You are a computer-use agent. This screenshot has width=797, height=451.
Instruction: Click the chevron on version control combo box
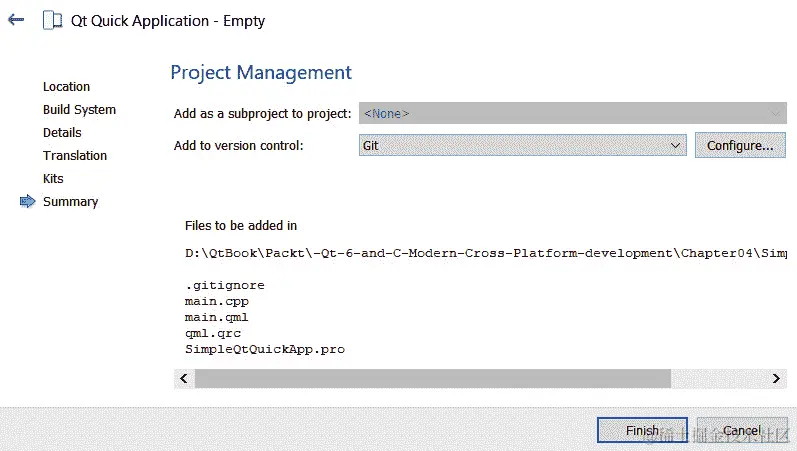pyautogui.click(x=675, y=145)
